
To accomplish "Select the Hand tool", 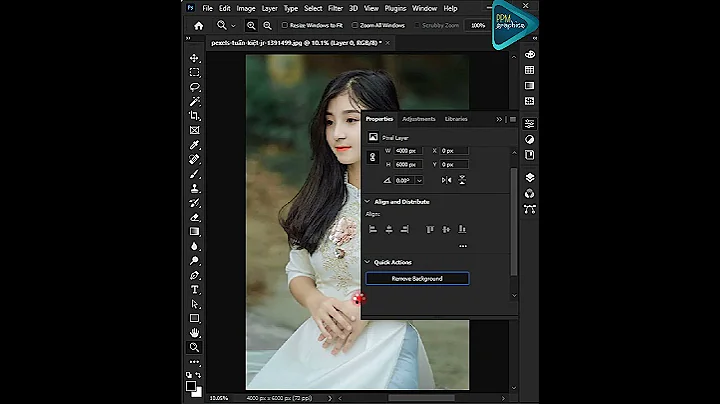I will [x=194, y=332].
